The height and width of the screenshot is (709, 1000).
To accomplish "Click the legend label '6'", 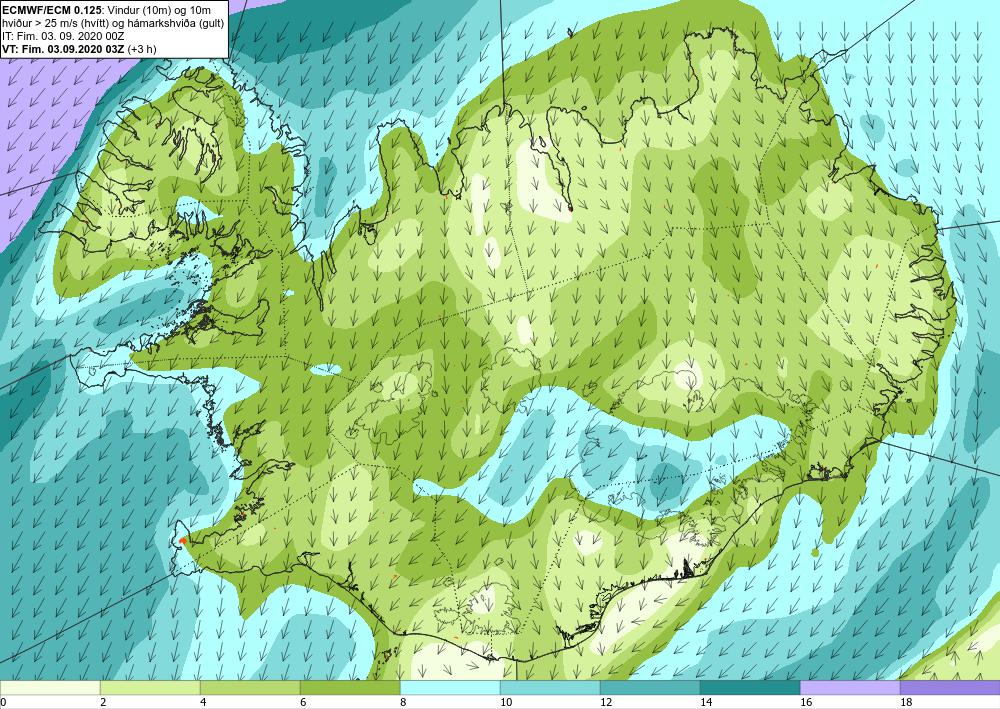I will (x=303, y=703).
